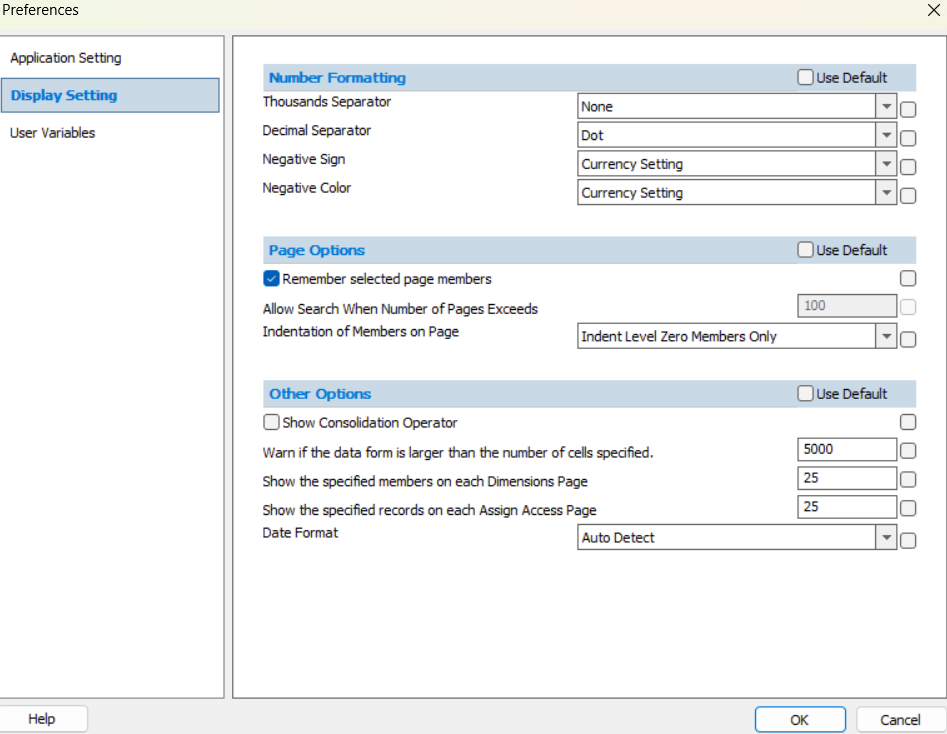Viewport: 947px width, 734px height.
Task: Click the Warn if data form is larger label
Action: click(x=458, y=452)
